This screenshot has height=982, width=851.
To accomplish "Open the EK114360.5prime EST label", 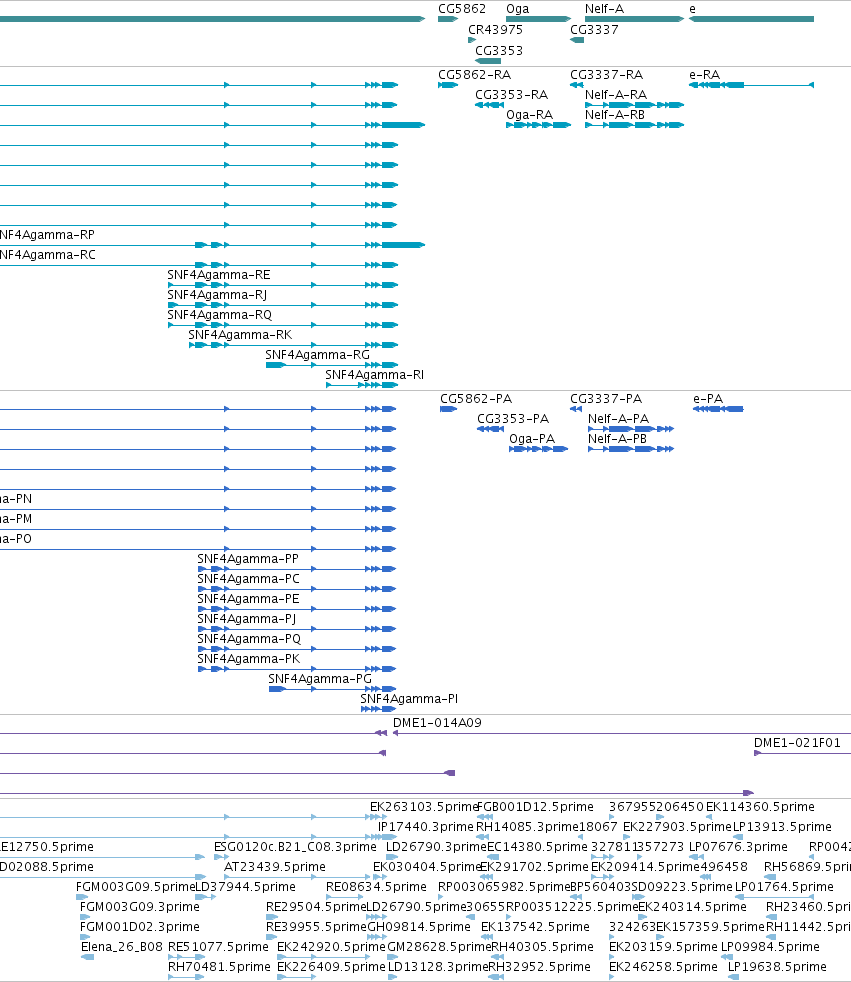I will 760,807.
